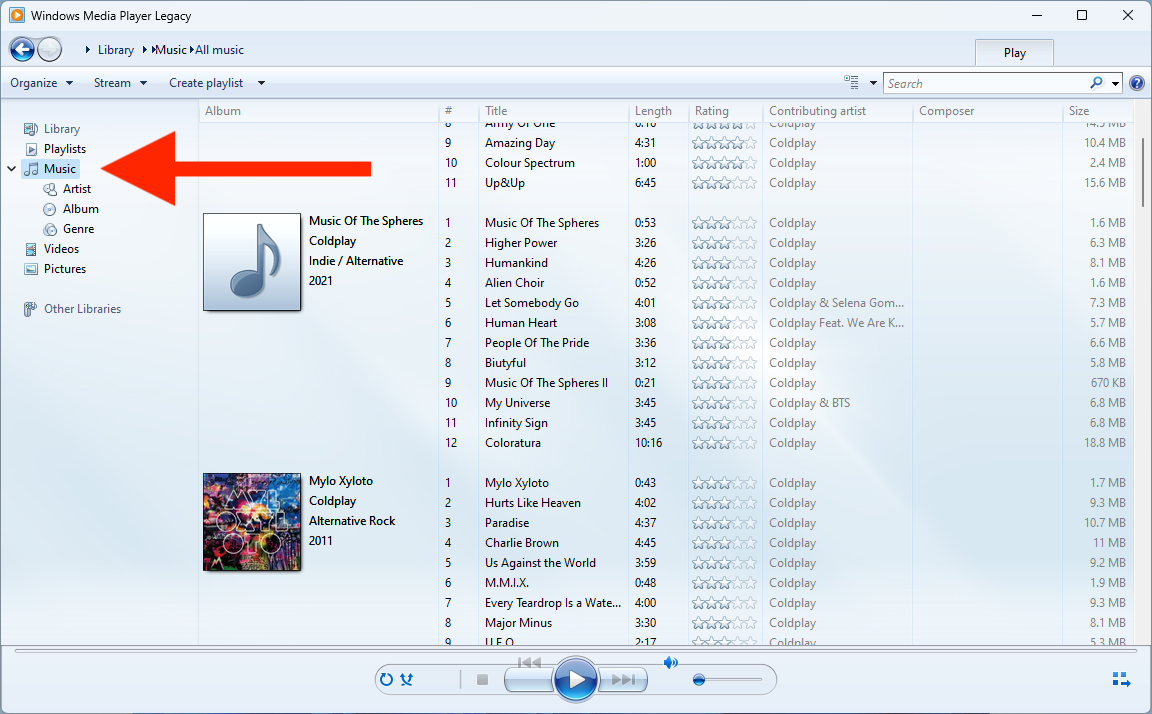Open Other Libraries in the sidebar

pyautogui.click(x=81, y=308)
